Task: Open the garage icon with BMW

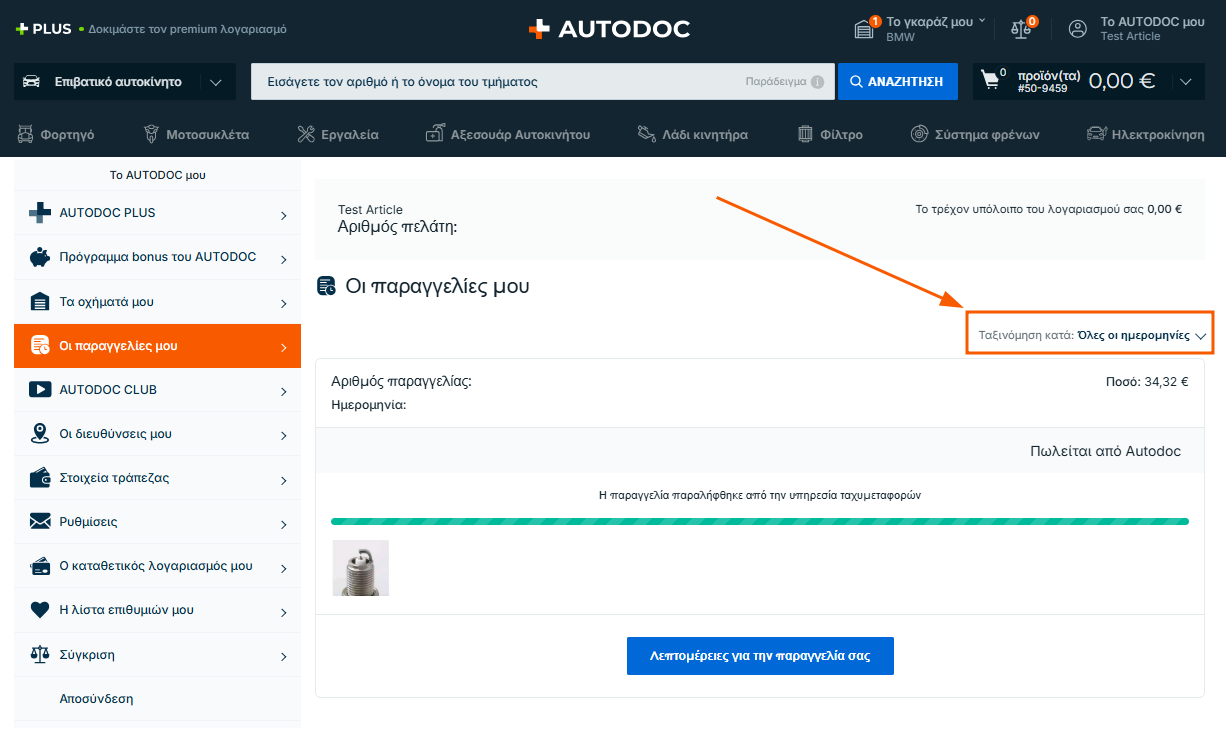Action: click(x=865, y=29)
